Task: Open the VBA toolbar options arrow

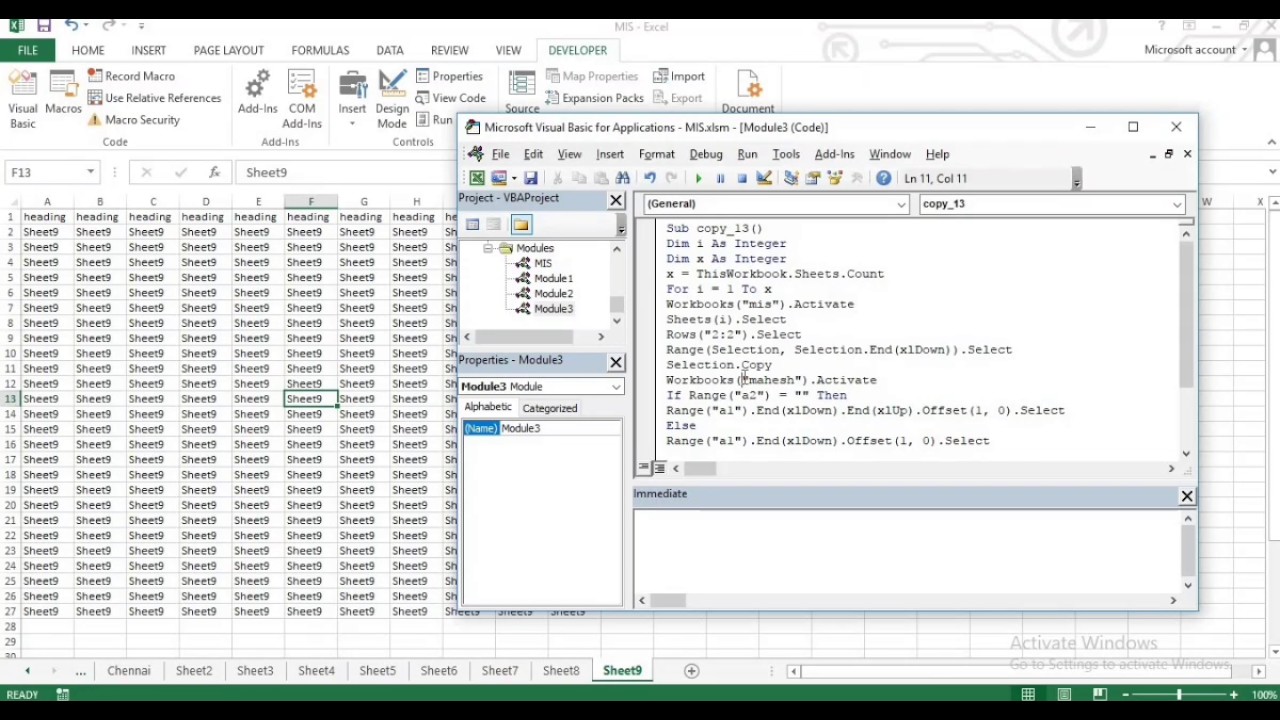Action: point(1076,180)
